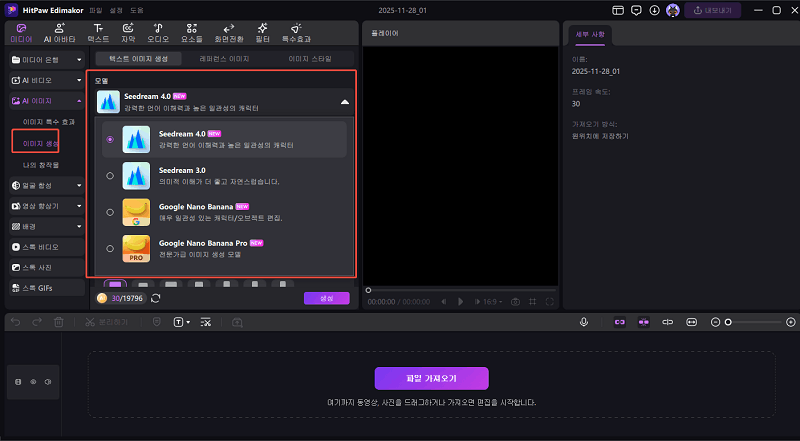Open the AI 아바타 (AI Avatar) tool

click(x=60, y=33)
